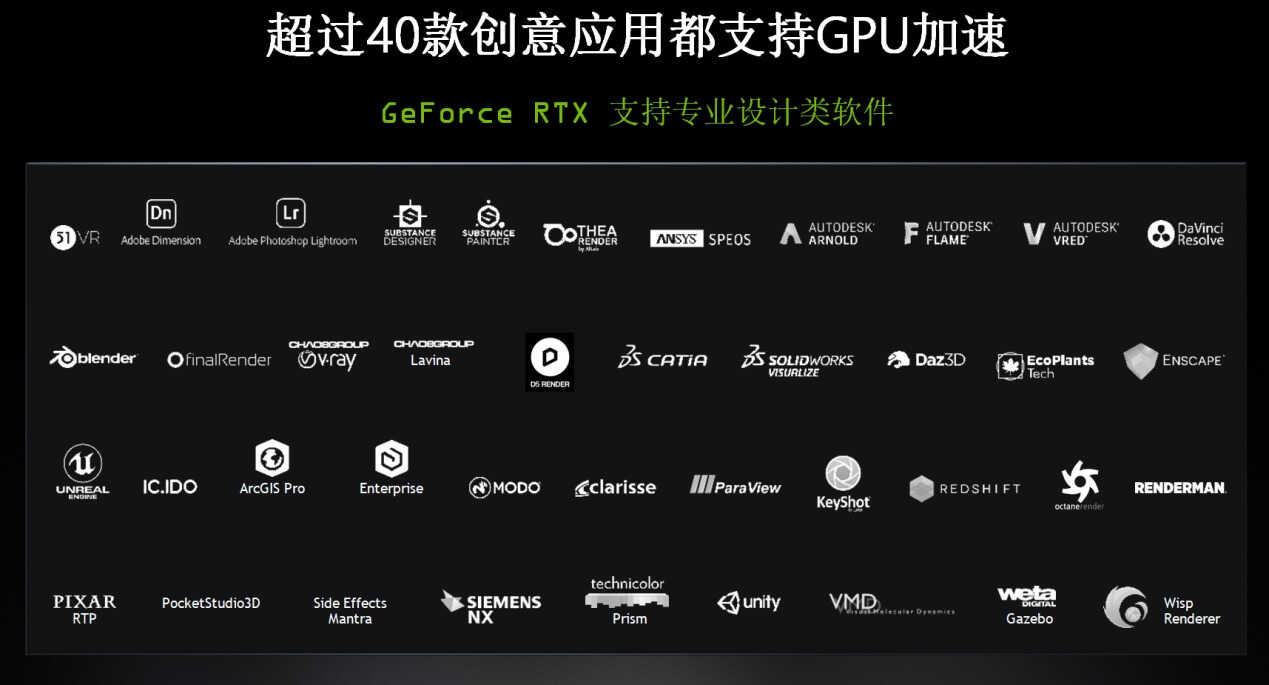1269x685 pixels.
Task: Open the Blender logo
Action: coord(93,358)
